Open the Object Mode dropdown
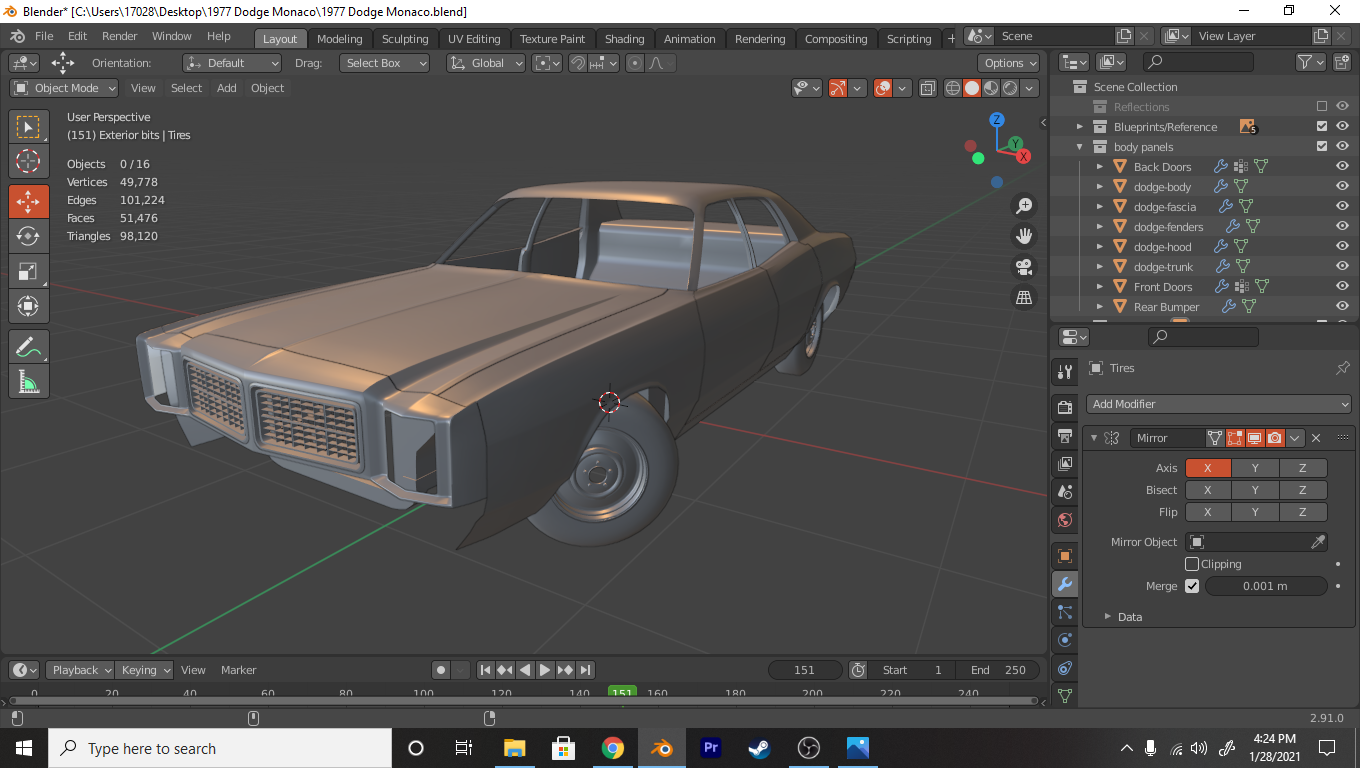1360x768 pixels. (x=64, y=88)
